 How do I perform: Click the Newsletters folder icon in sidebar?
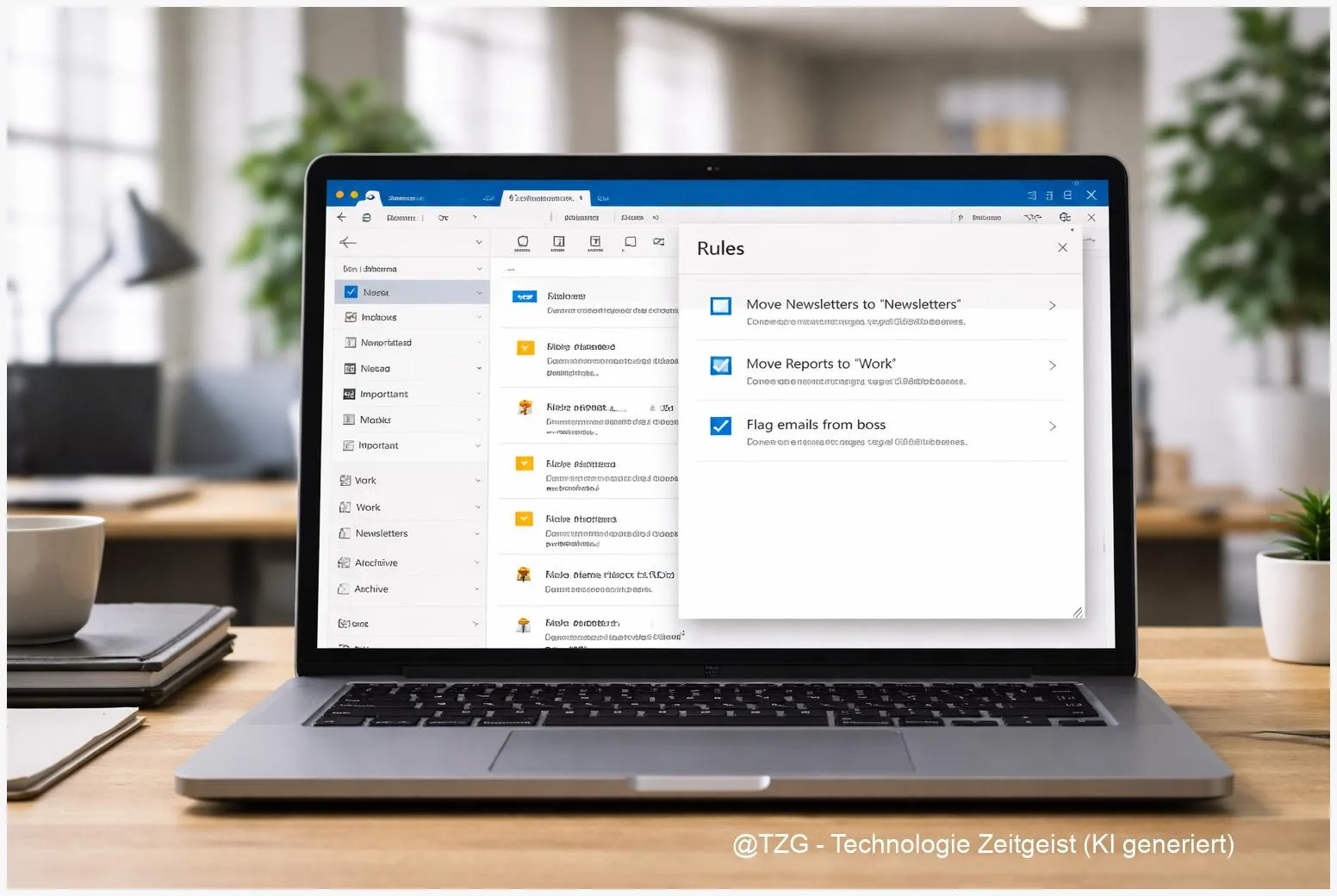(345, 533)
